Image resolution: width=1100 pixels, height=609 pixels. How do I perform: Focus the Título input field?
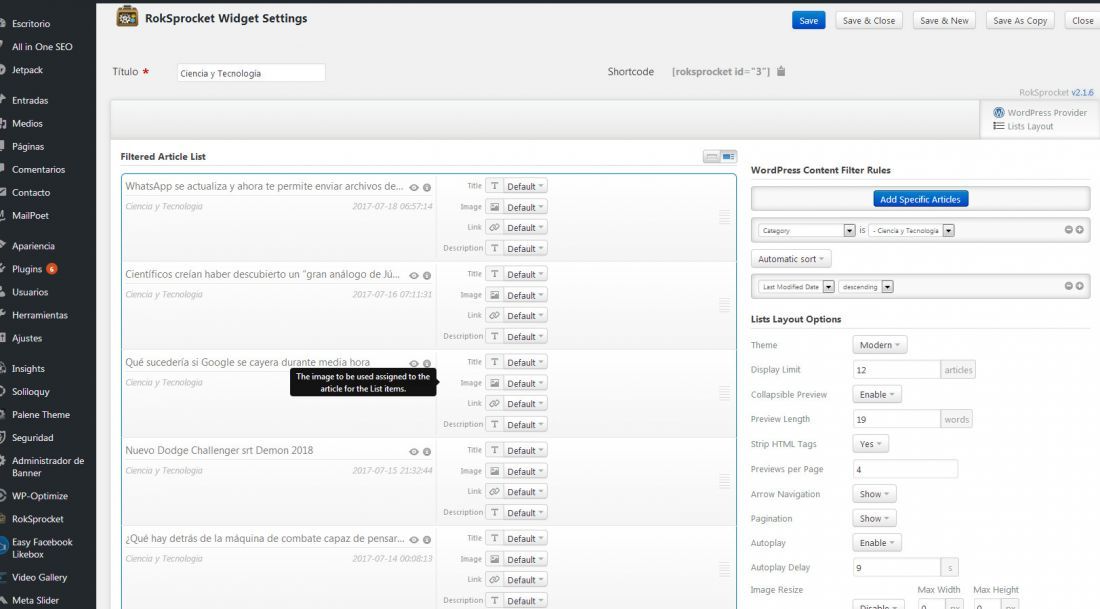tap(251, 73)
